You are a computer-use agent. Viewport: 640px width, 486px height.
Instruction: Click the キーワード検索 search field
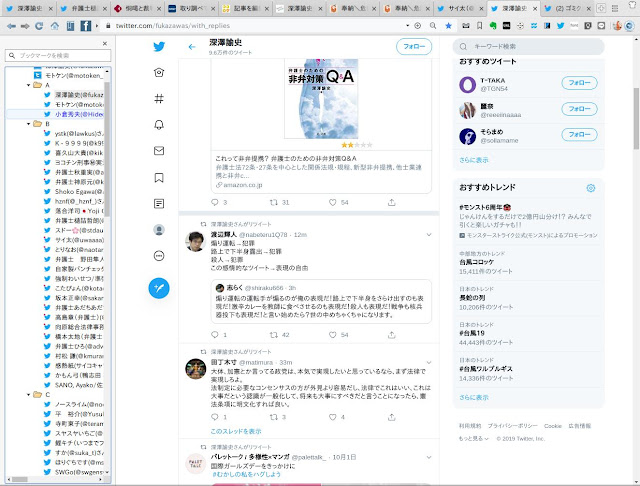click(x=529, y=47)
